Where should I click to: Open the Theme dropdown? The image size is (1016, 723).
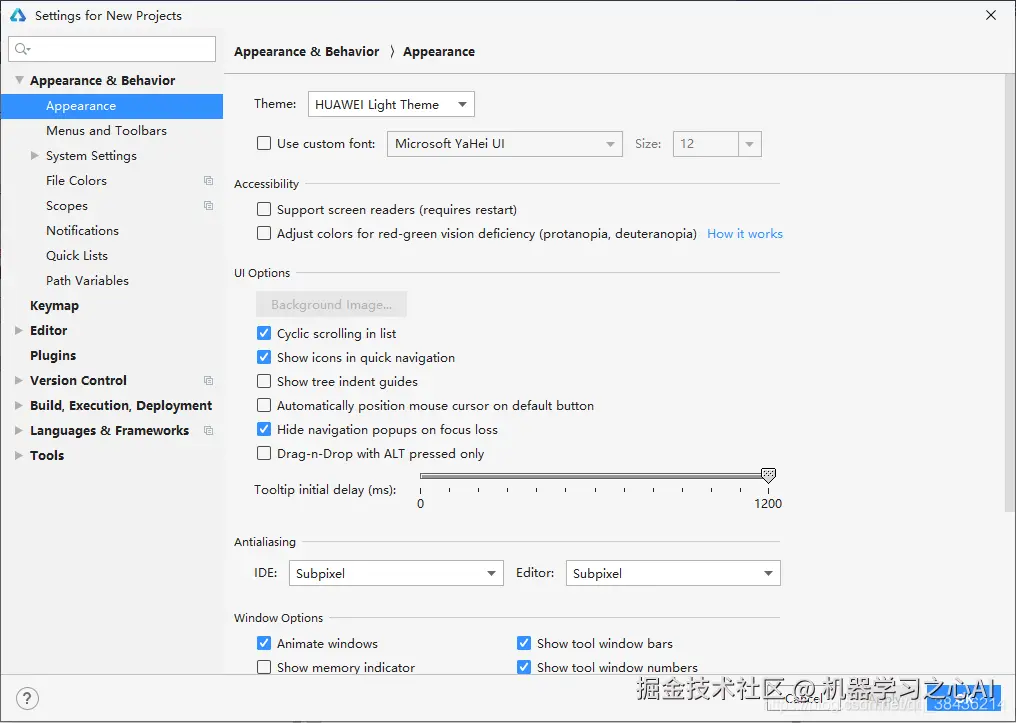391,104
